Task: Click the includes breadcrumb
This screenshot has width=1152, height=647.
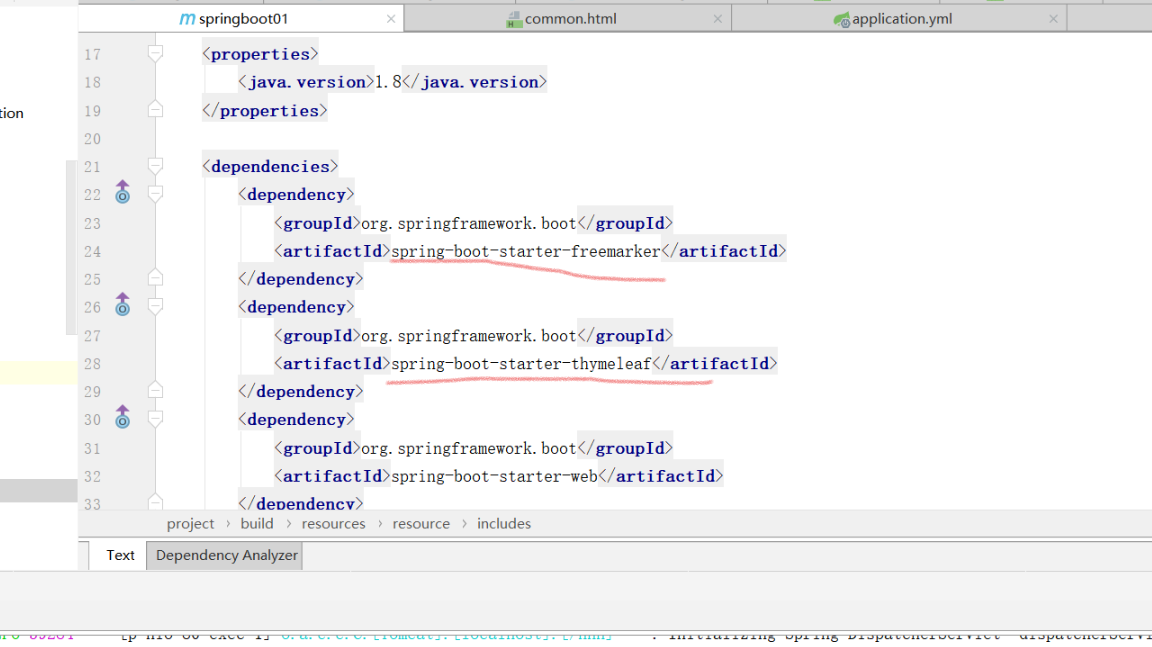Action: click(504, 524)
